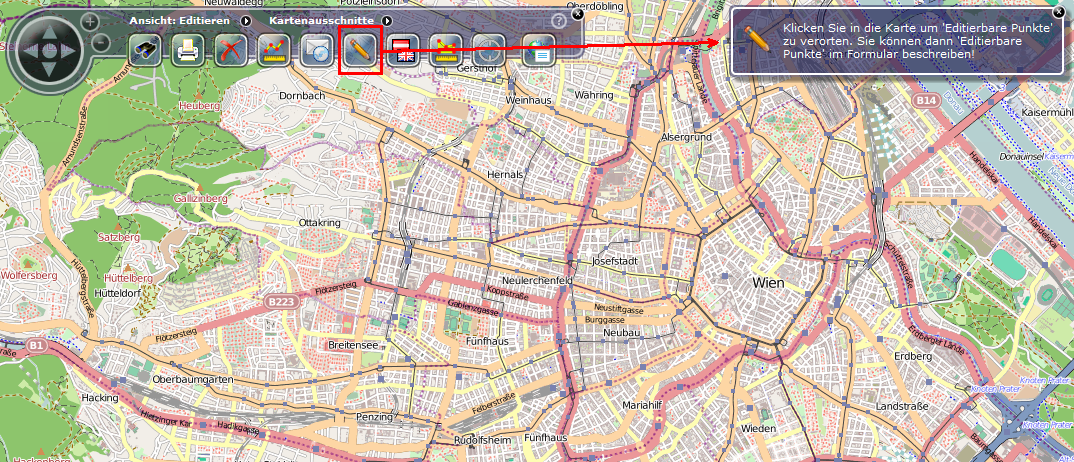Image resolution: width=1074 pixels, height=462 pixels.
Task: Switch language with the flags icon
Action: tap(403, 51)
